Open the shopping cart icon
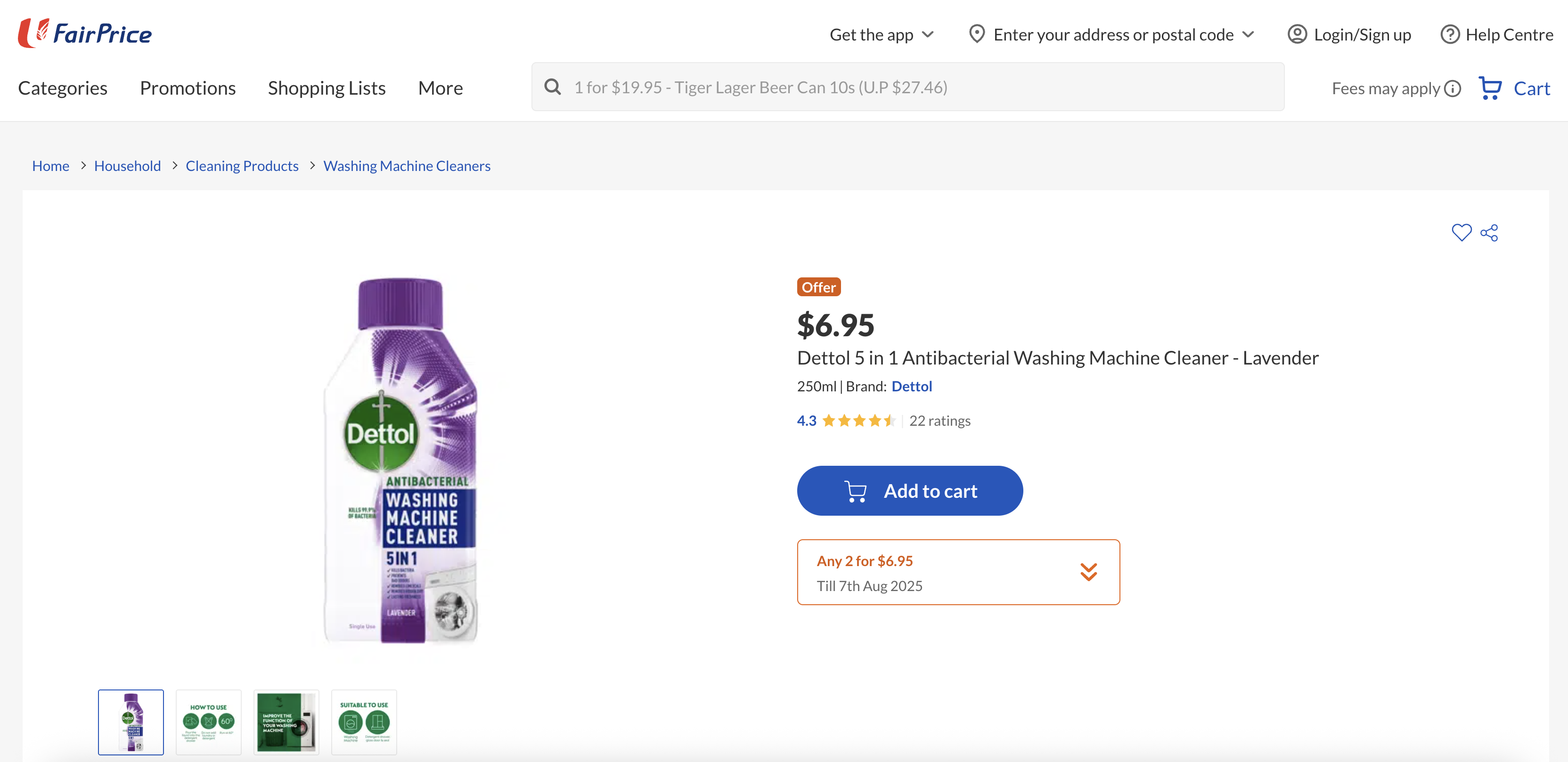Screen dimensions: 1568x762 (x=1490, y=88)
